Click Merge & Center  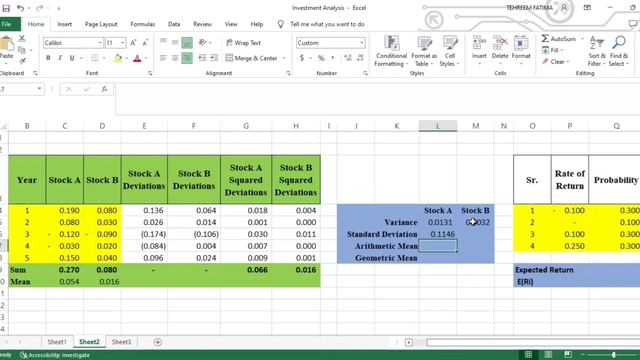(251, 58)
